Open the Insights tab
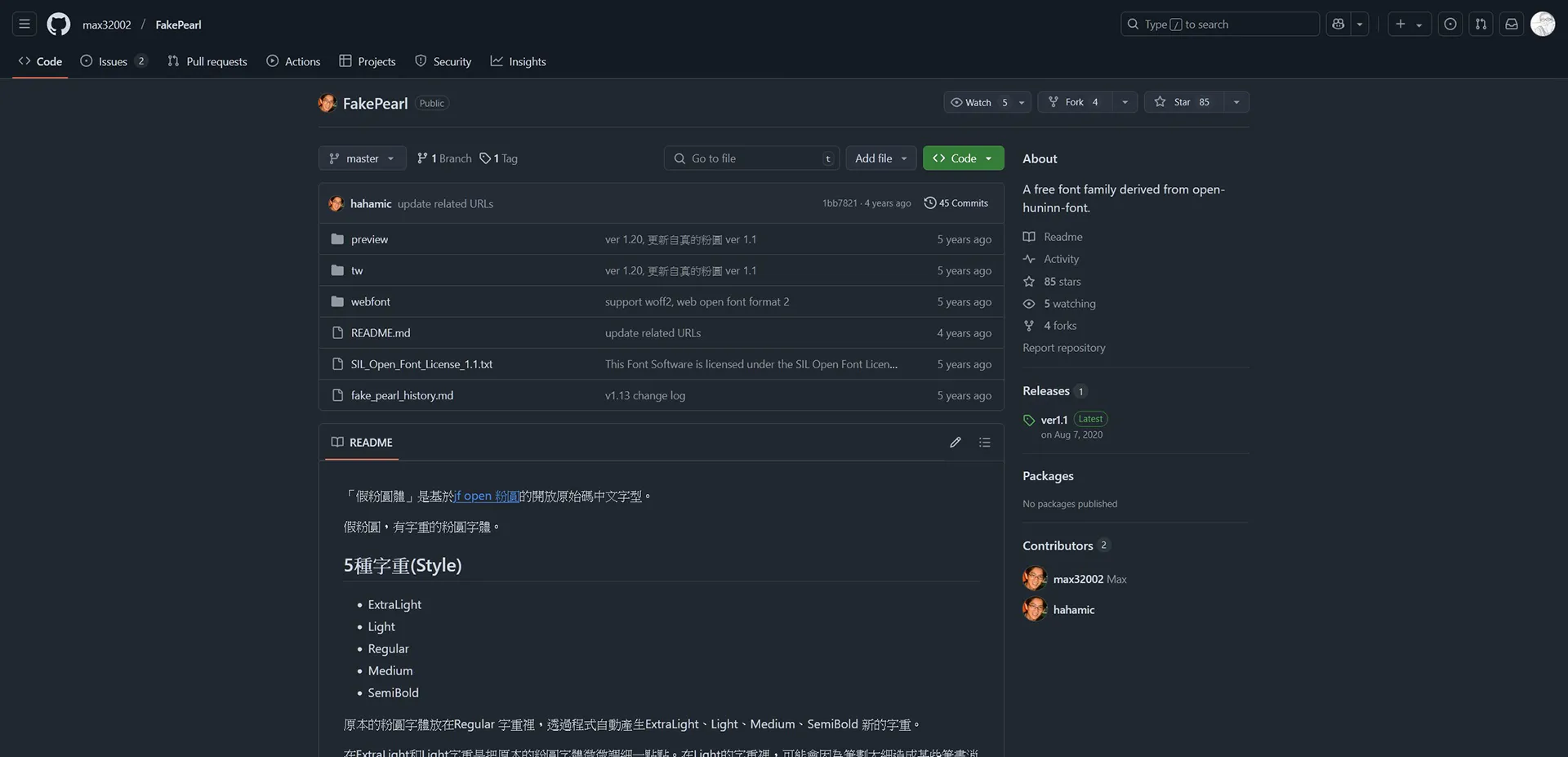This screenshot has height=757, width=1568. tap(519, 61)
